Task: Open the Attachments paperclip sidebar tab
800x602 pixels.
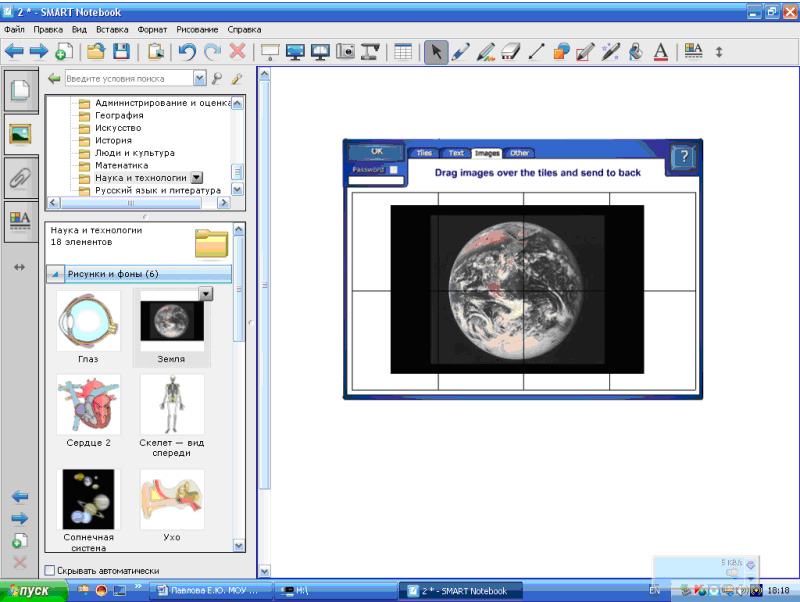Action: tap(19, 177)
